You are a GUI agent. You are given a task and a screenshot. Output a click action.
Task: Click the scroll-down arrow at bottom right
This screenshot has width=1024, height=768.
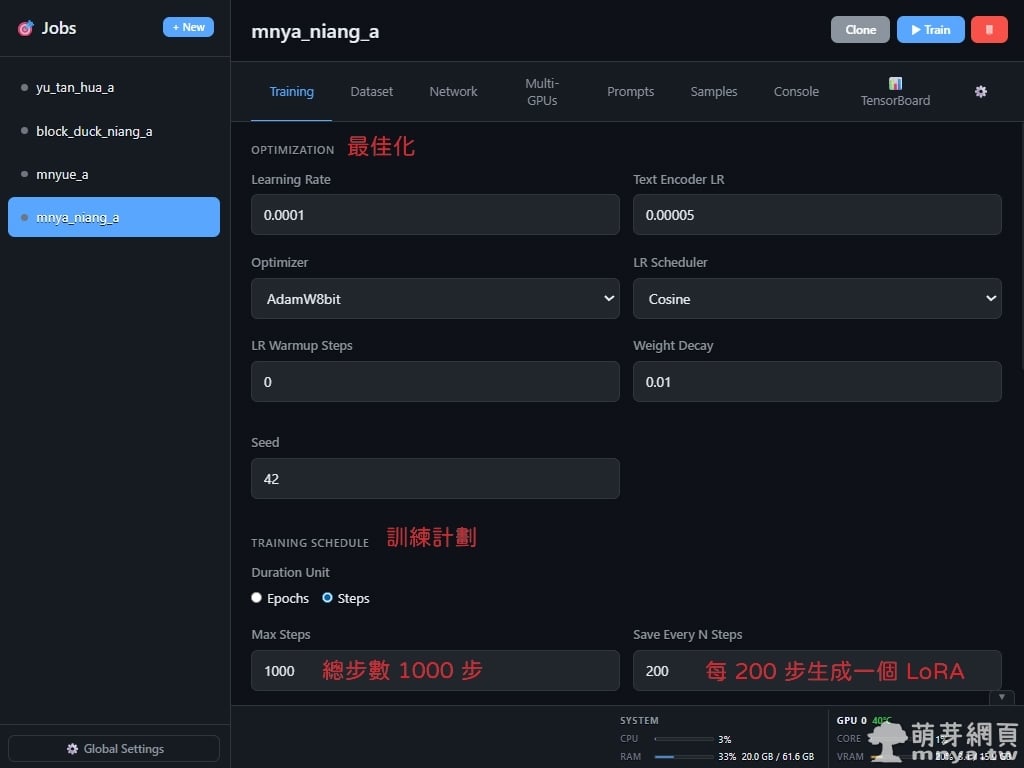(x=1001, y=697)
